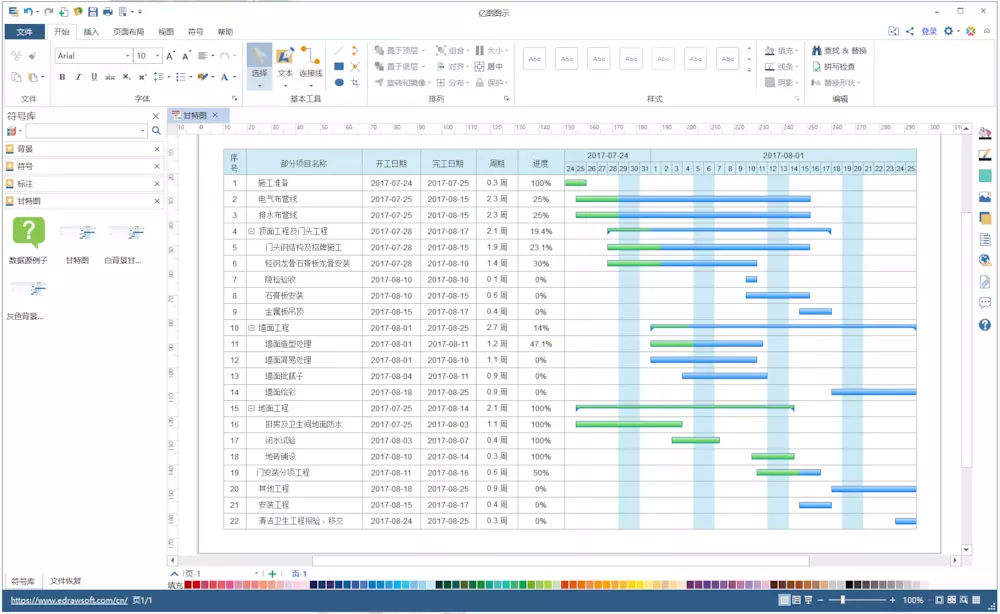This screenshot has height=614, width=1000.
Task: Click the 居中 center icon in 排列 group
Action: click(489, 66)
